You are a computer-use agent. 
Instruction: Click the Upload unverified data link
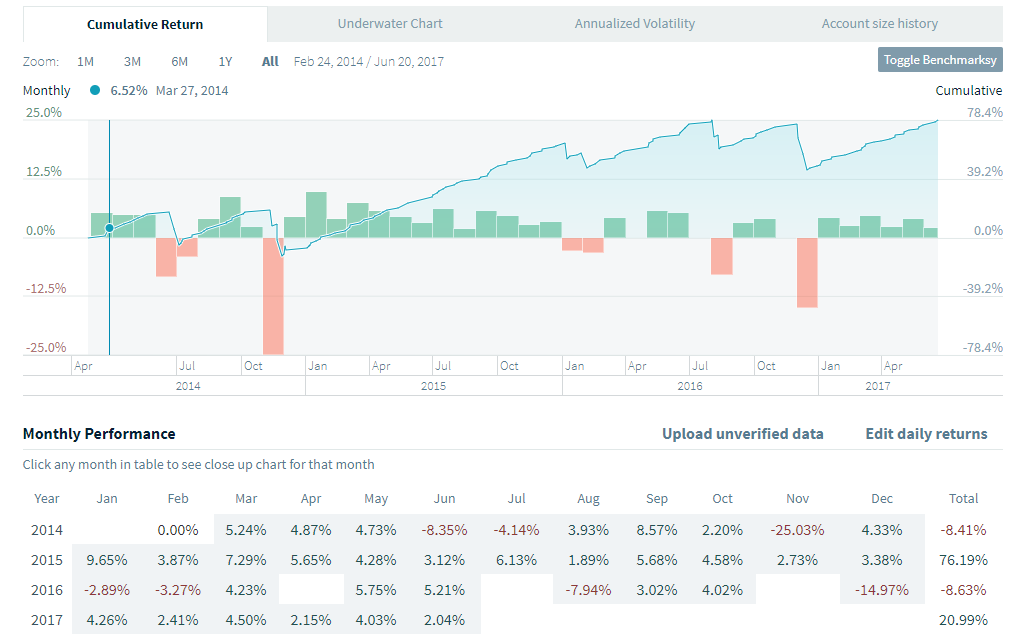(x=742, y=434)
